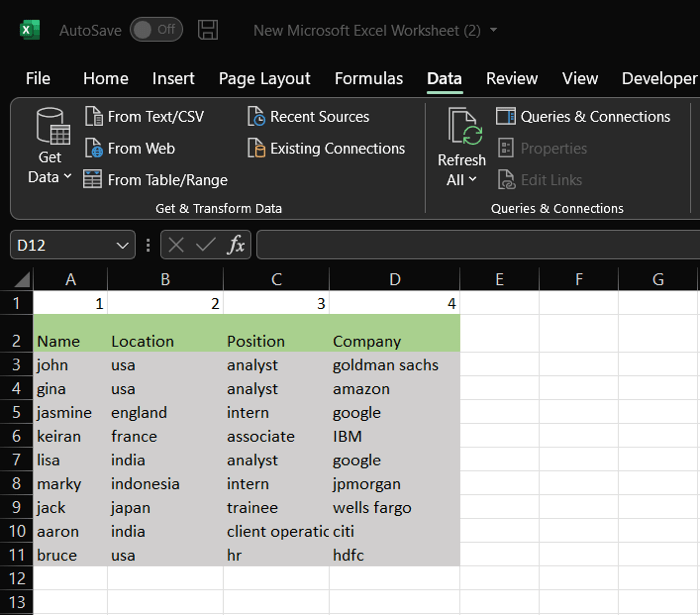Expand the Refresh All dropdown arrow
Screen dimensions: 700x615
pos(472,179)
